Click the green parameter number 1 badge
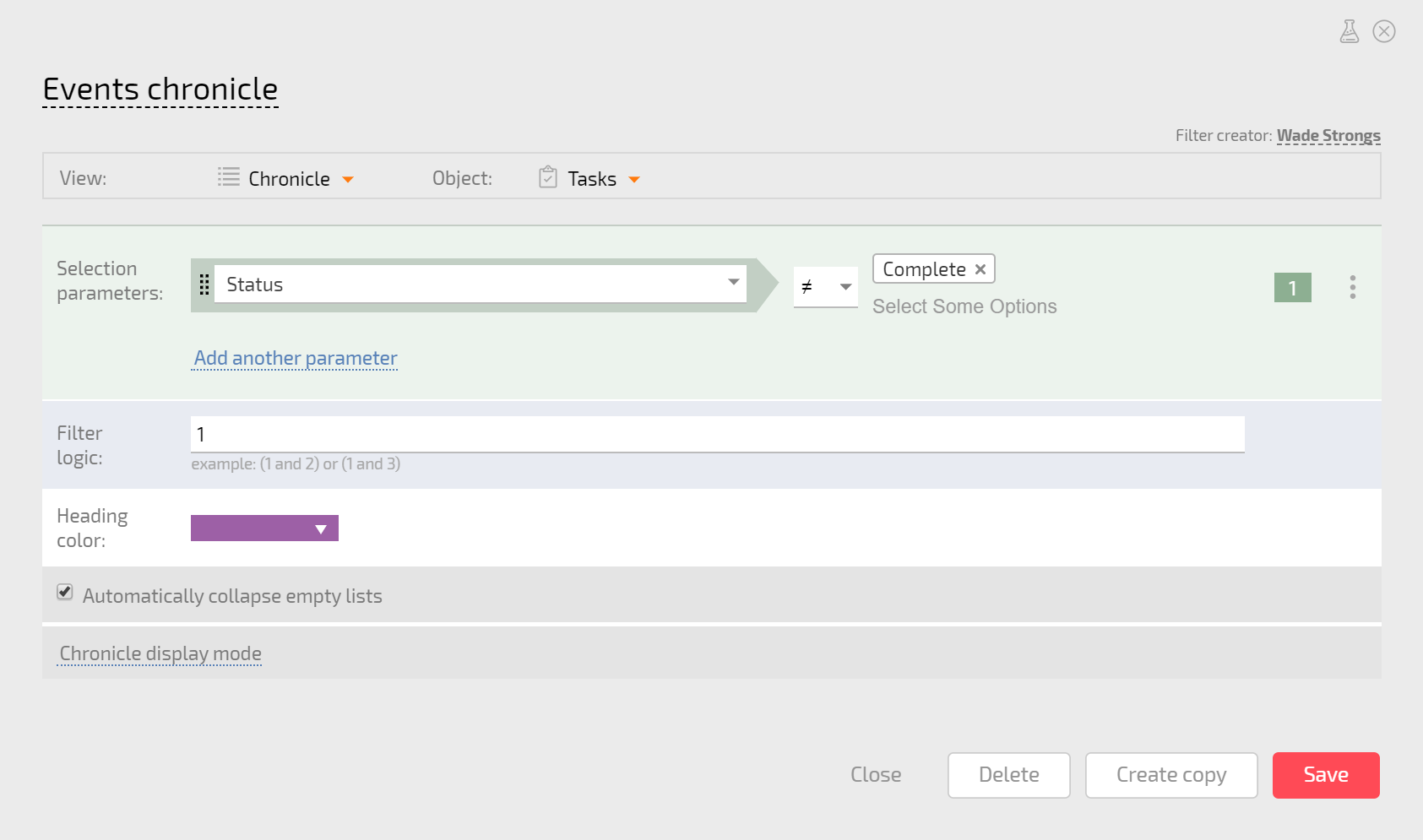The width and height of the screenshot is (1423, 840). [1293, 288]
